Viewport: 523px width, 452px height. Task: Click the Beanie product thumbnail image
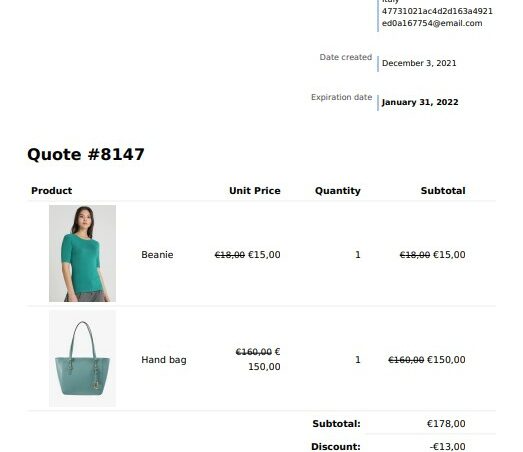[82, 254]
